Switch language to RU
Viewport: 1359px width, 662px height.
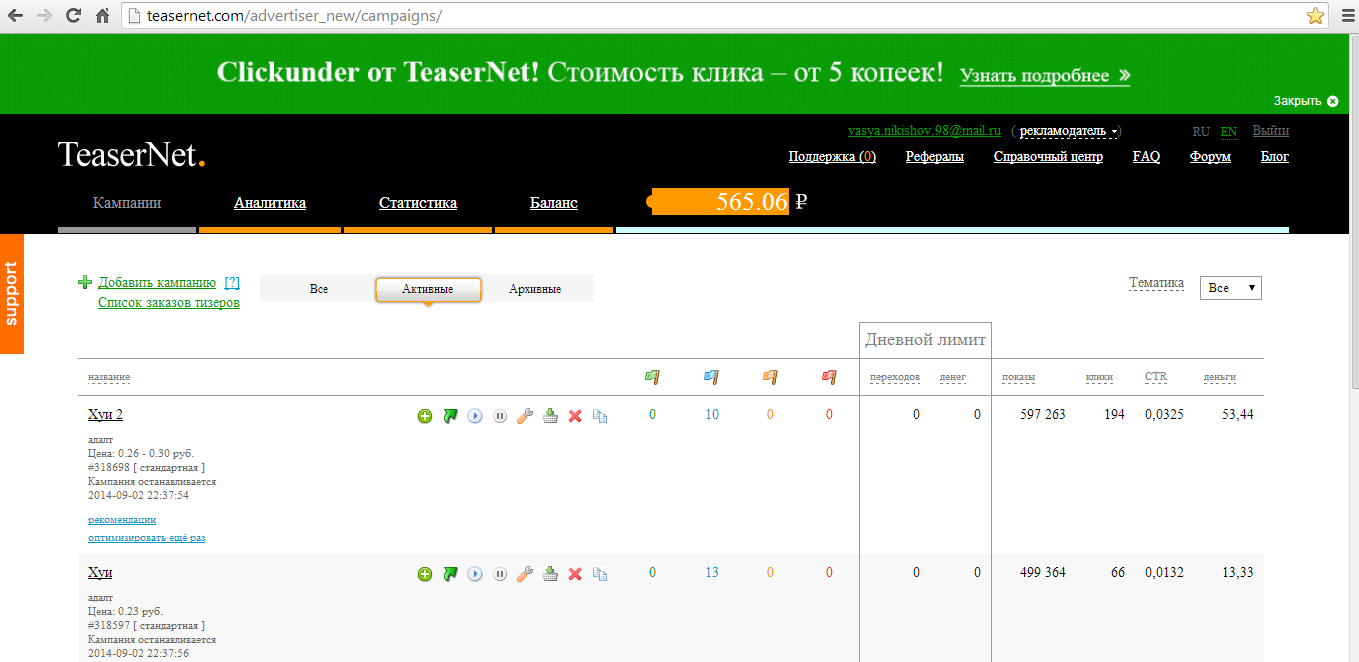point(1201,132)
